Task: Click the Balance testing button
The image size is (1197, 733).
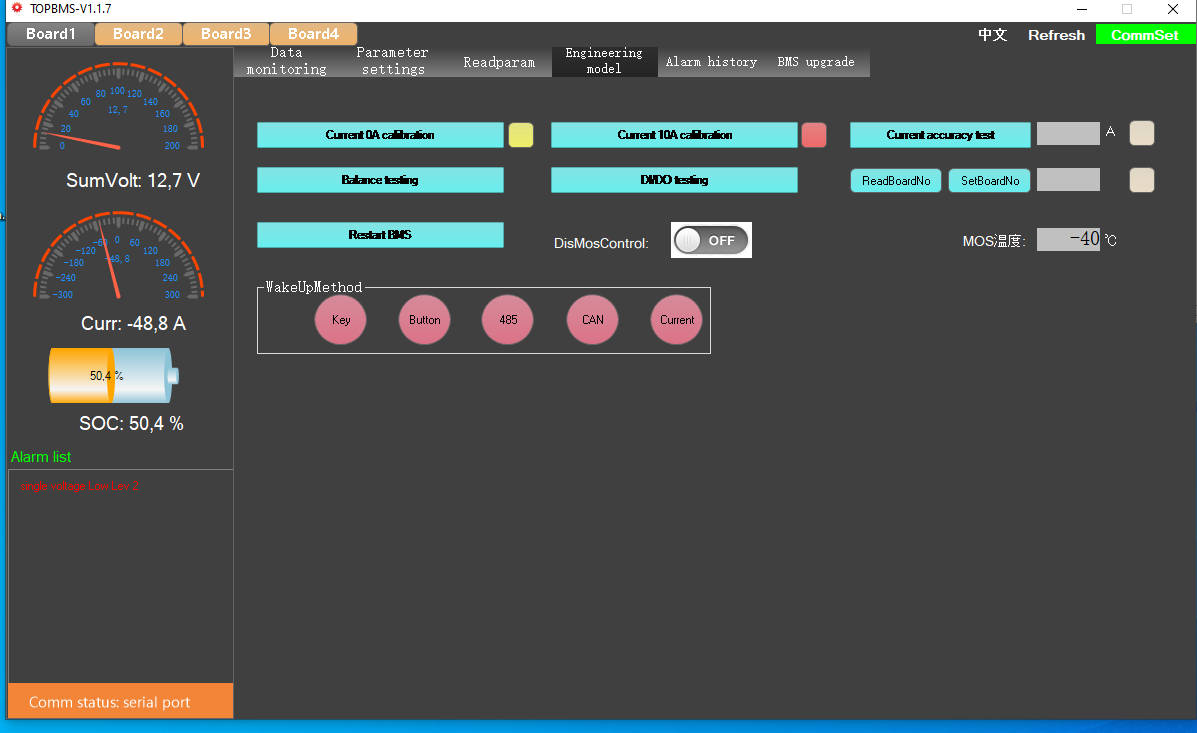Action: pyautogui.click(x=380, y=180)
